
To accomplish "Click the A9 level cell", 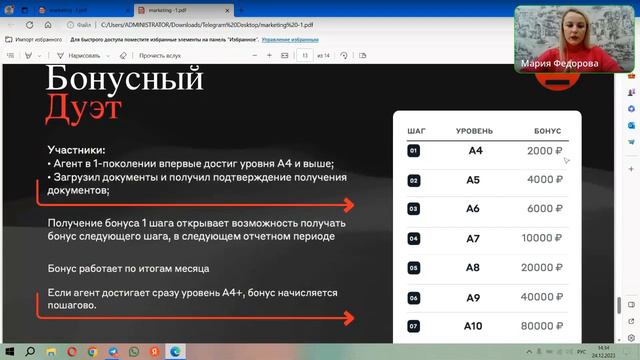I will [x=473, y=298].
